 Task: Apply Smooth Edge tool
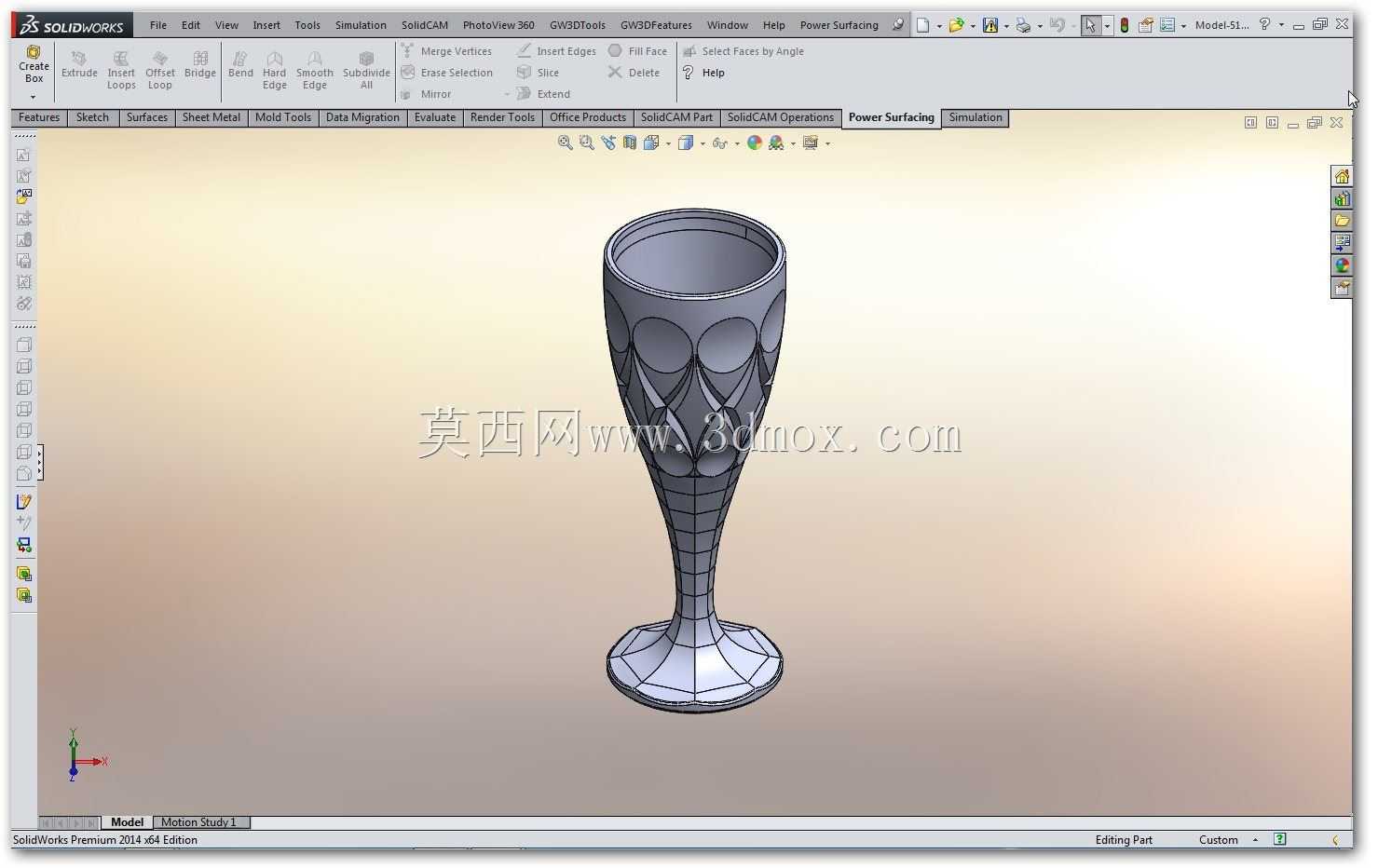pyautogui.click(x=315, y=71)
